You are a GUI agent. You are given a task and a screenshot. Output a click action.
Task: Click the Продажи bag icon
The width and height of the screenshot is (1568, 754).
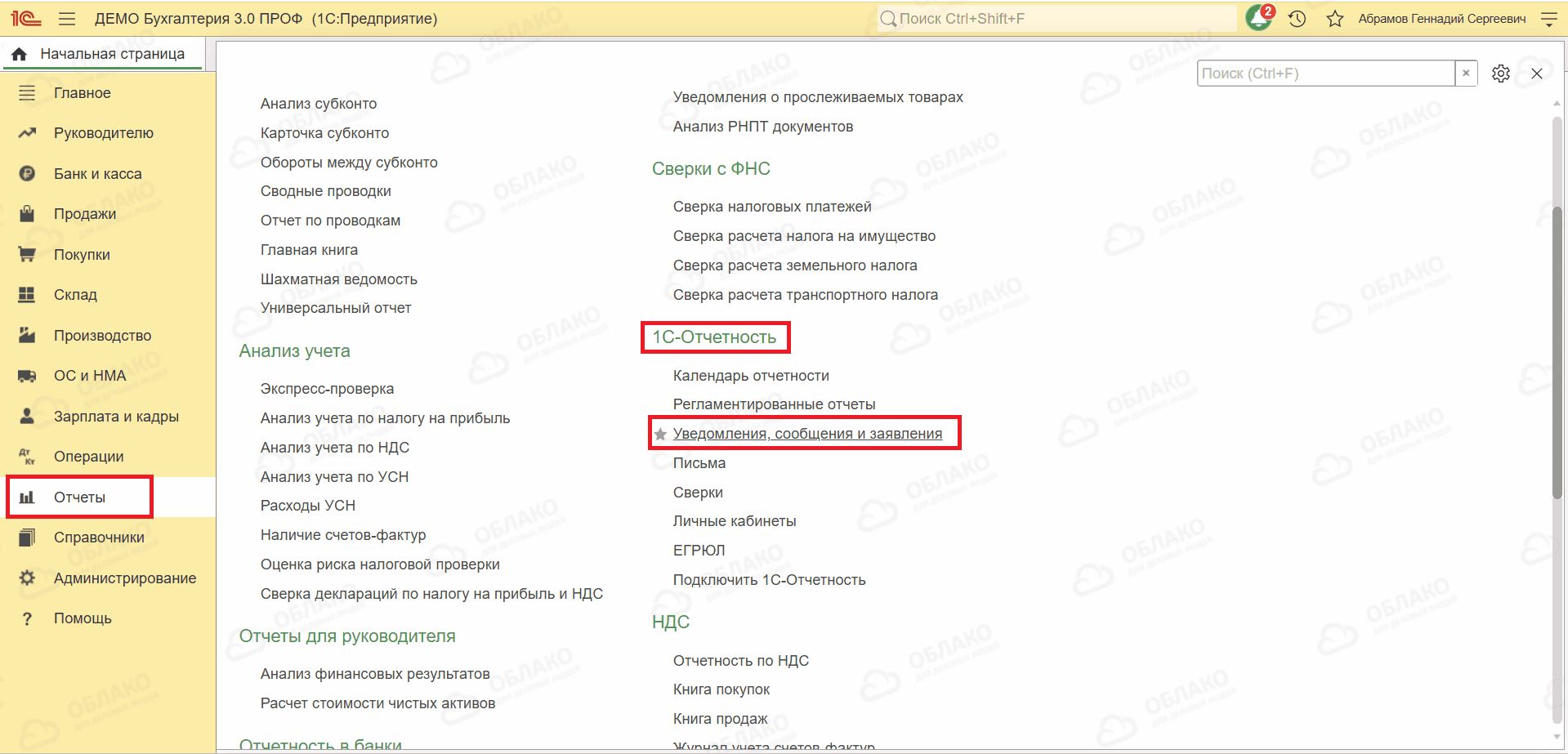pyautogui.click(x=27, y=214)
